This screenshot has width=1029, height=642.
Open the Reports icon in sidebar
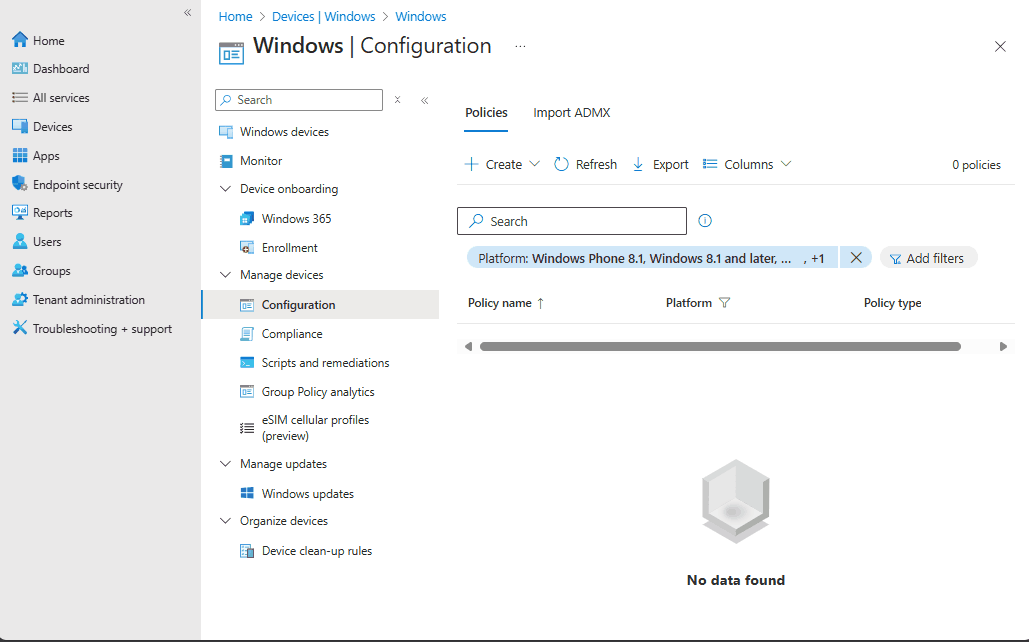click(20, 213)
